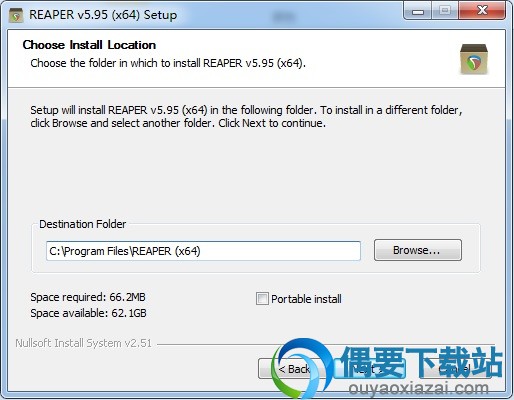Click the 'Space required: 66.2MB' text
Image resolution: width=514 pixels, height=400 pixels.
click(88, 297)
